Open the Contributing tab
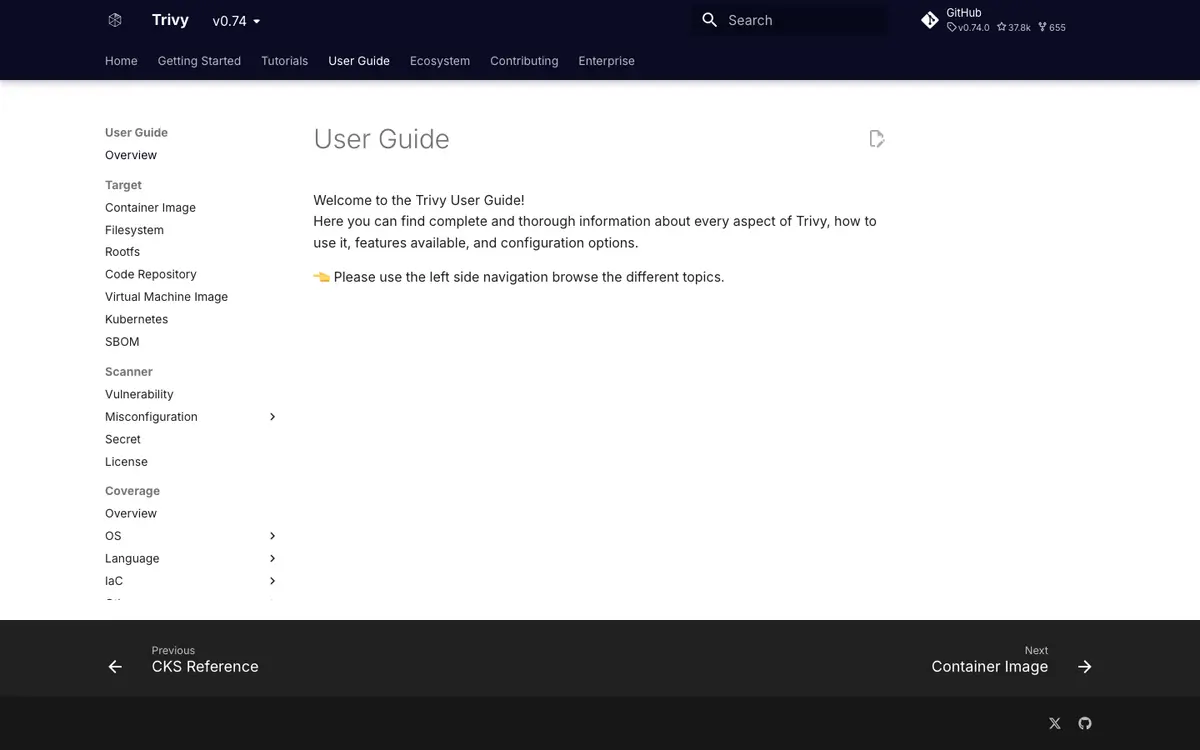This screenshot has width=1200, height=750. (524, 61)
